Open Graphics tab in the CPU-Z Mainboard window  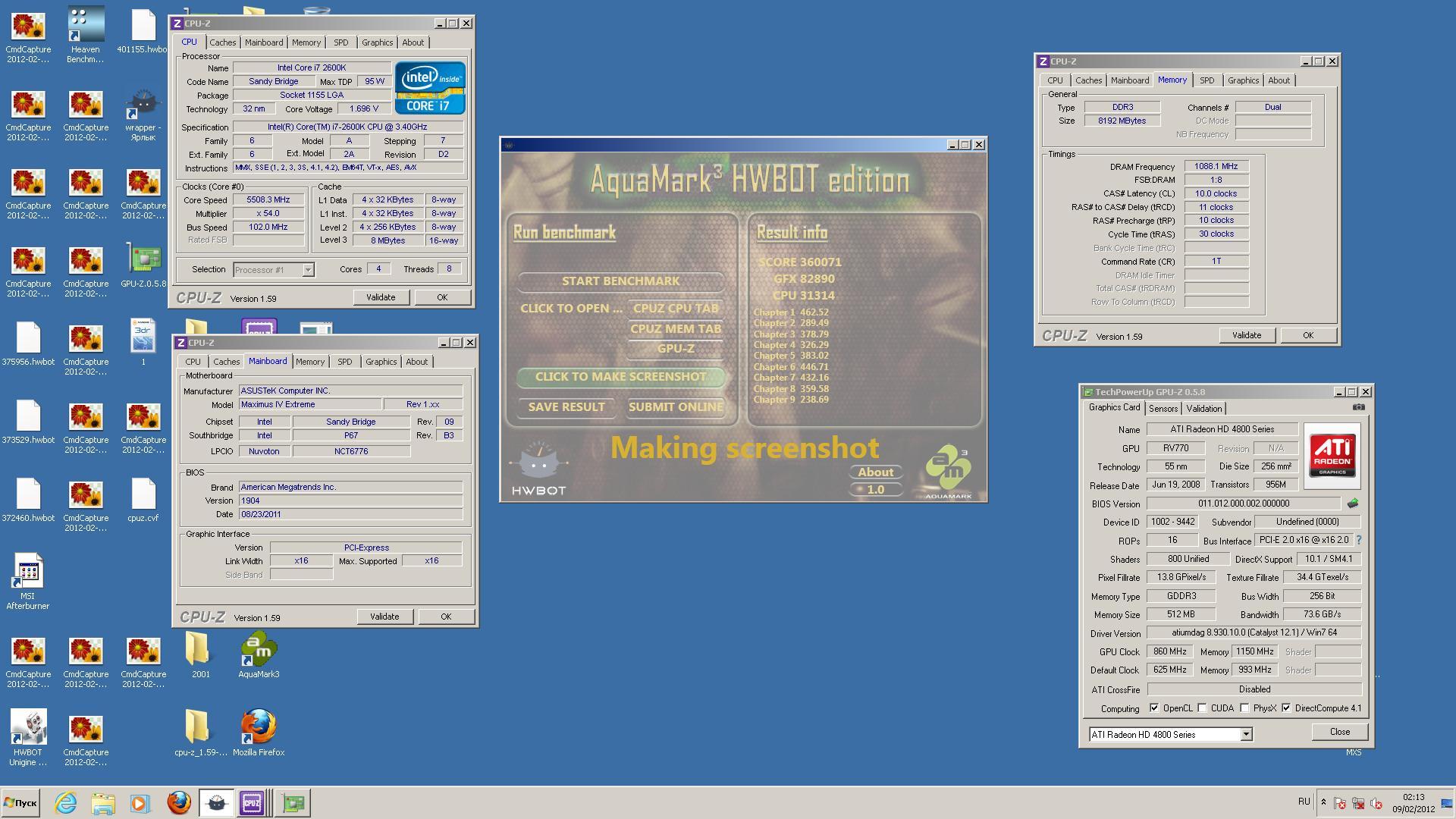[381, 362]
